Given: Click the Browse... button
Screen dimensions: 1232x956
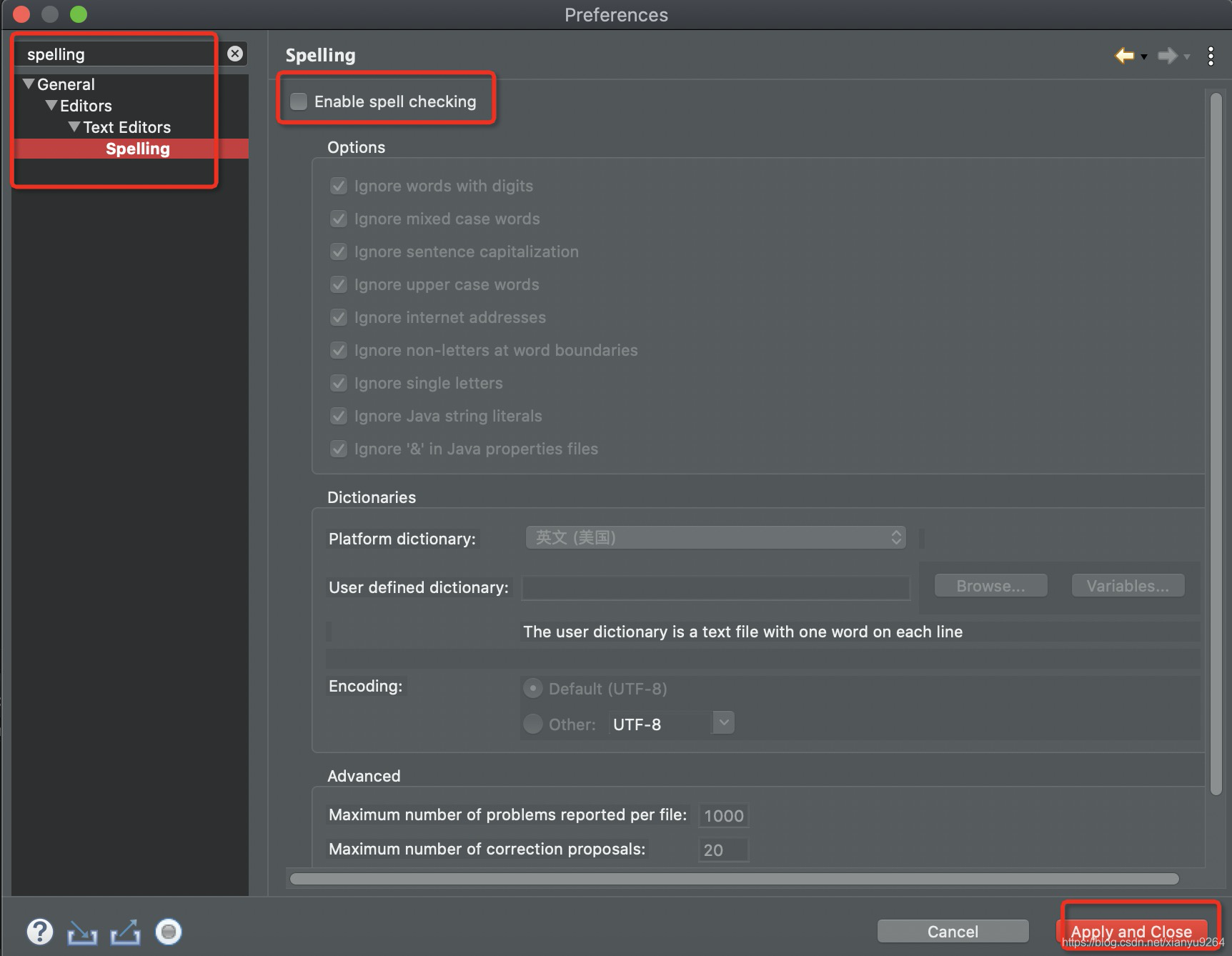Looking at the screenshot, I should [991, 586].
